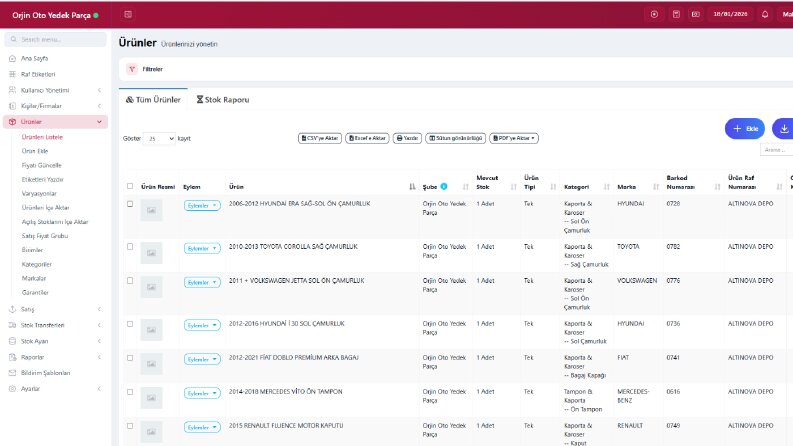Check the Hyundai i30 sol çamurluk checkbox
The width and height of the screenshot is (793, 446).
pos(130,324)
